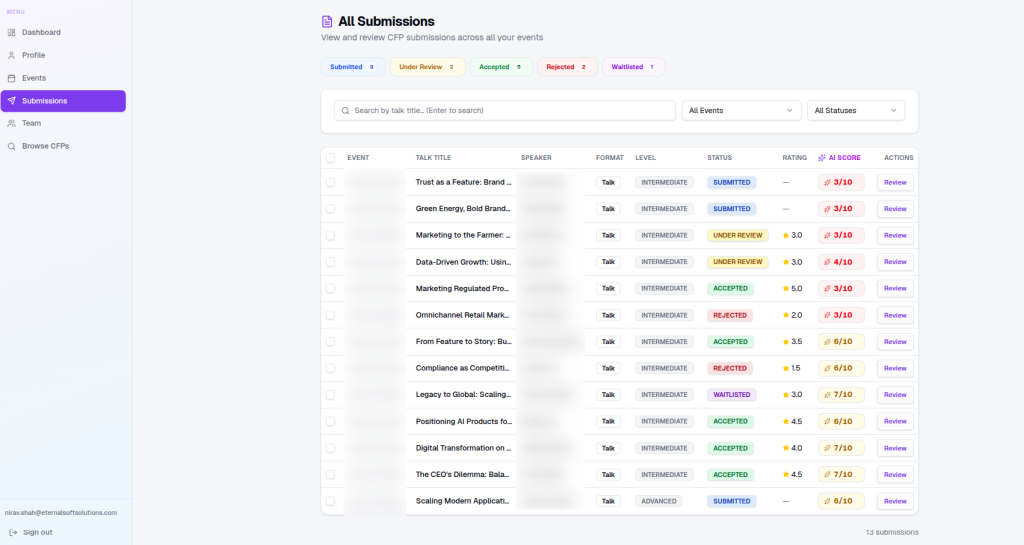Click Review for Green Energy, Bold Brand
The width and height of the screenshot is (1024, 545).
pos(895,209)
